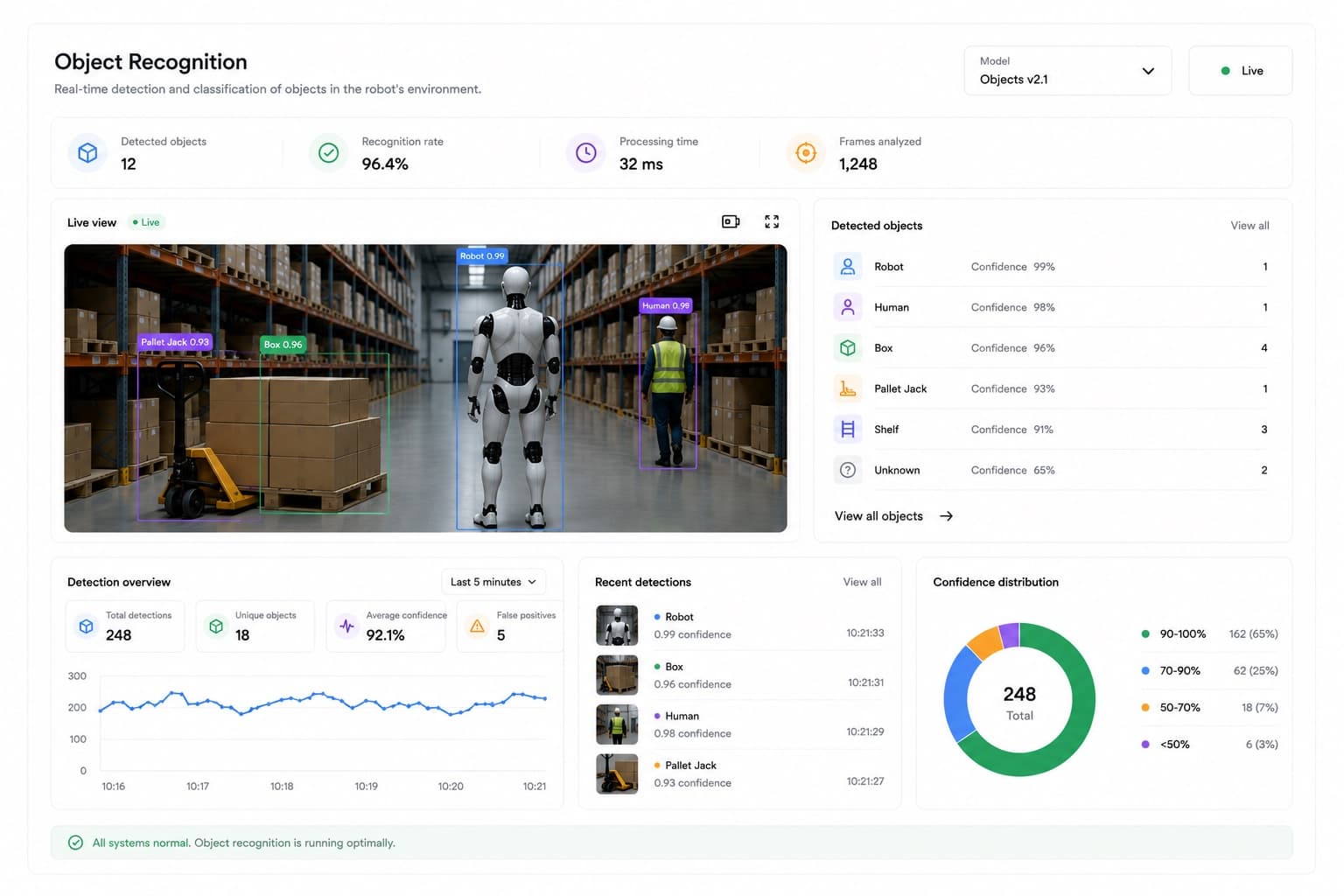Screen dimensions: 1344x896
Task: Select the Pallet Jack 0.93 label
Action: pyautogui.click(x=175, y=342)
